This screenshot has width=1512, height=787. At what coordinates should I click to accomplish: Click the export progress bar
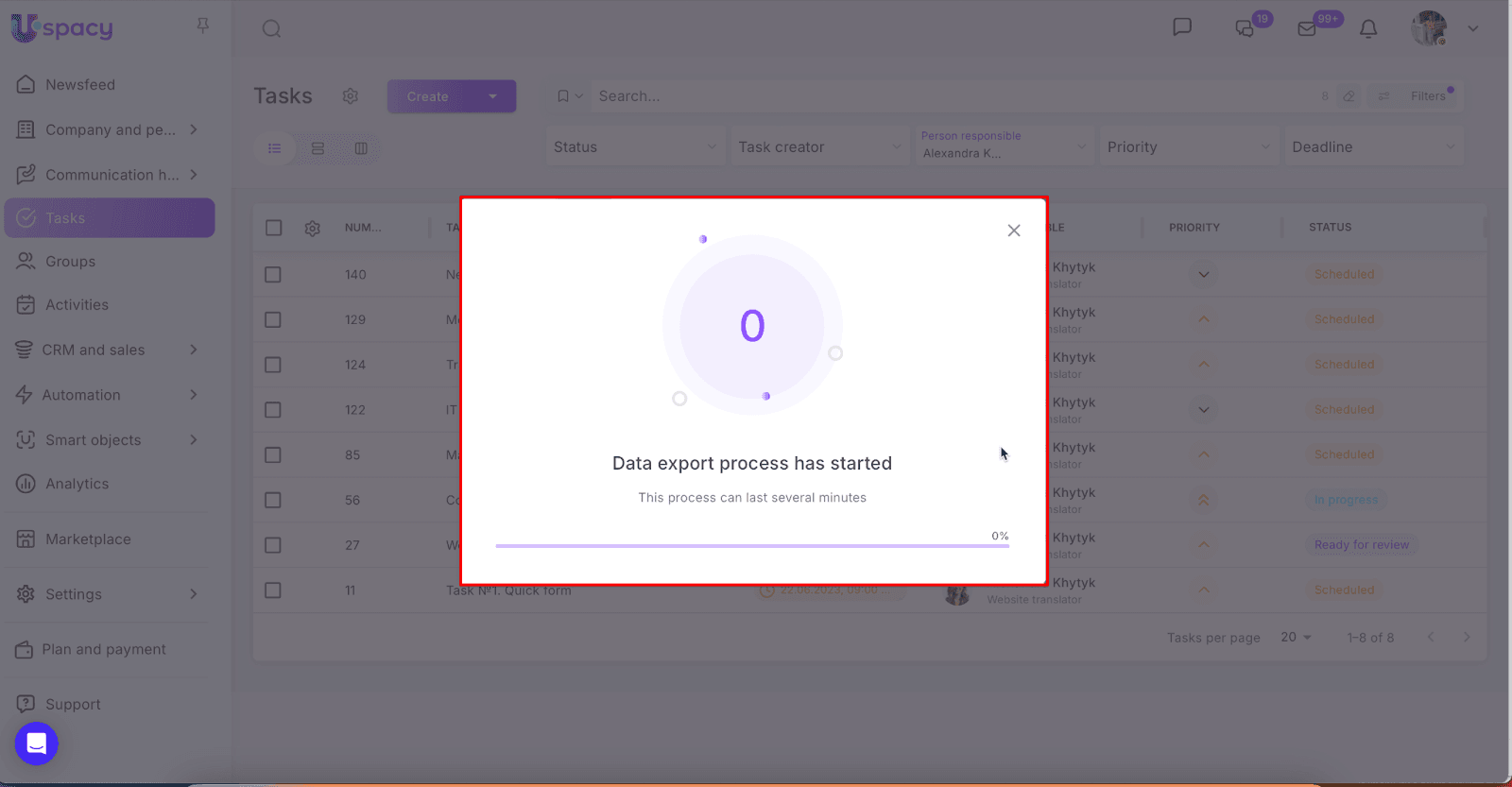click(752, 545)
